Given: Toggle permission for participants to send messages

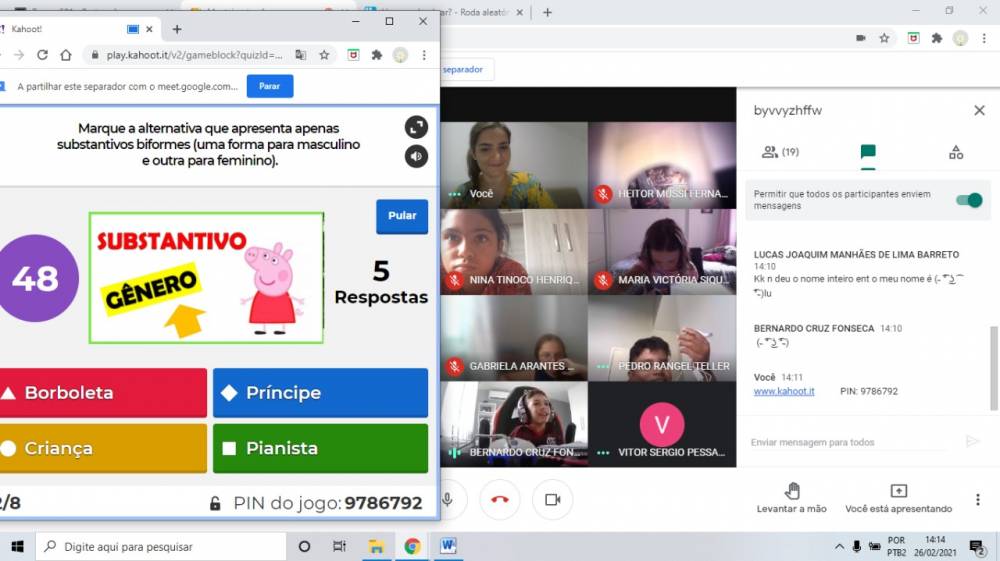Looking at the screenshot, I should (968, 200).
